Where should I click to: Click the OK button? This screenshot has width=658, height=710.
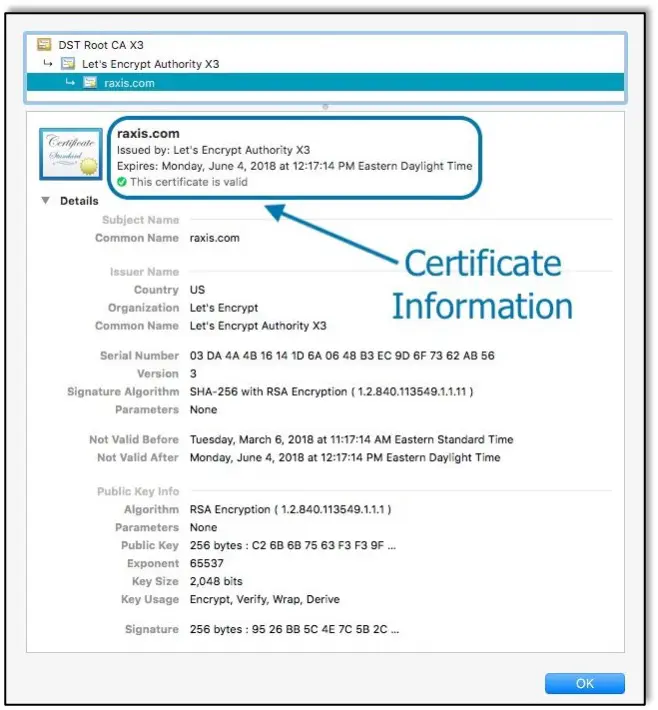point(585,683)
